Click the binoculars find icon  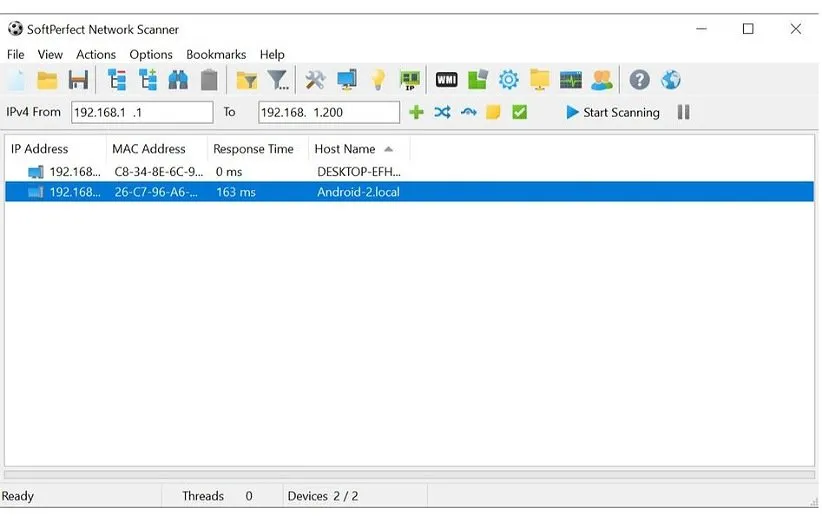point(178,81)
